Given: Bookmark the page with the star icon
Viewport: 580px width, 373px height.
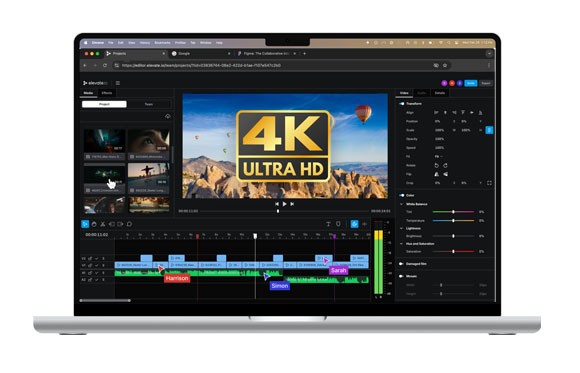Looking at the screenshot, I should tap(445, 65).
